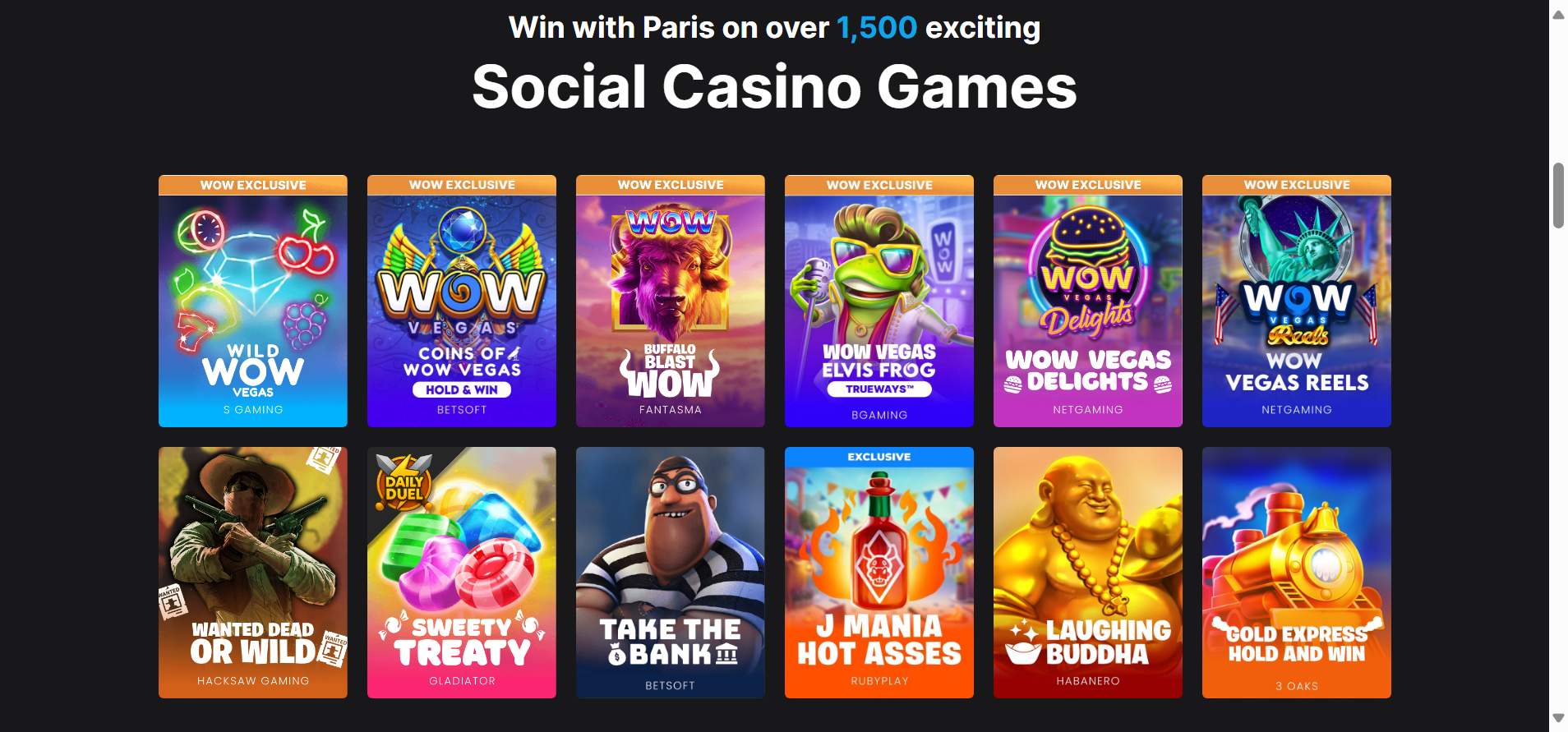The image size is (1568, 732).
Task: Open the Sweety Treaty game tile
Action: (x=462, y=573)
